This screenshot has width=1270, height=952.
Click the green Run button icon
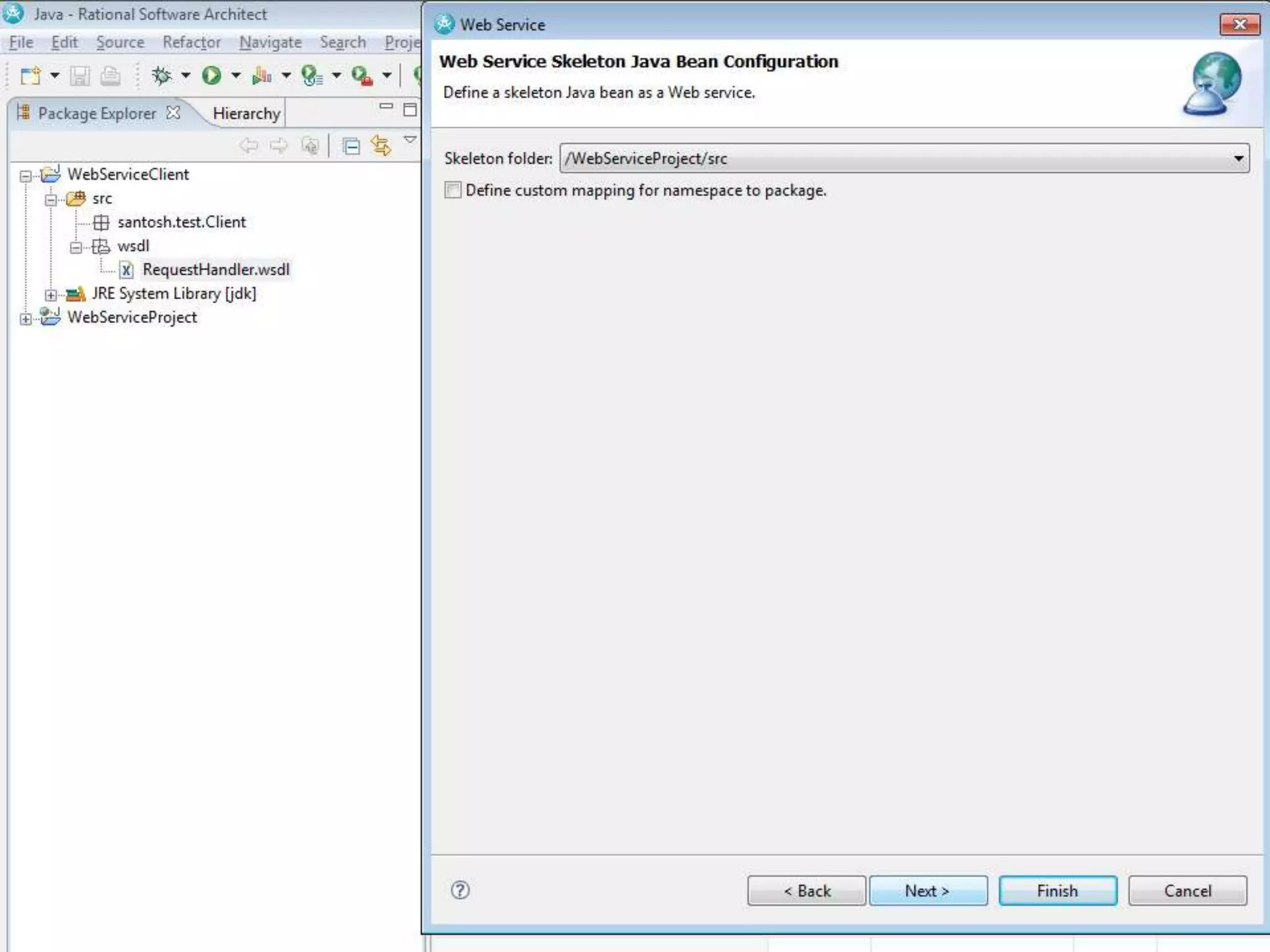(x=211, y=76)
